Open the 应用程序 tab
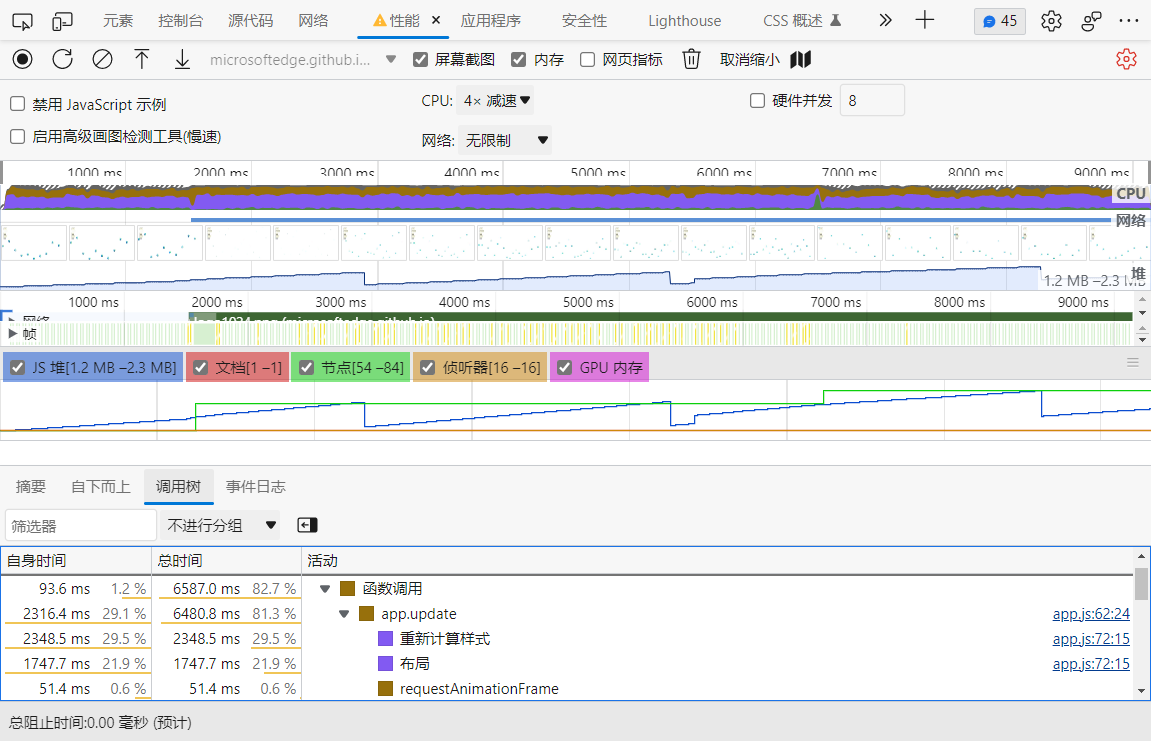Image resolution: width=1151 pixels, height=741 pixels. pyautogui.click(x=491, y=21)
